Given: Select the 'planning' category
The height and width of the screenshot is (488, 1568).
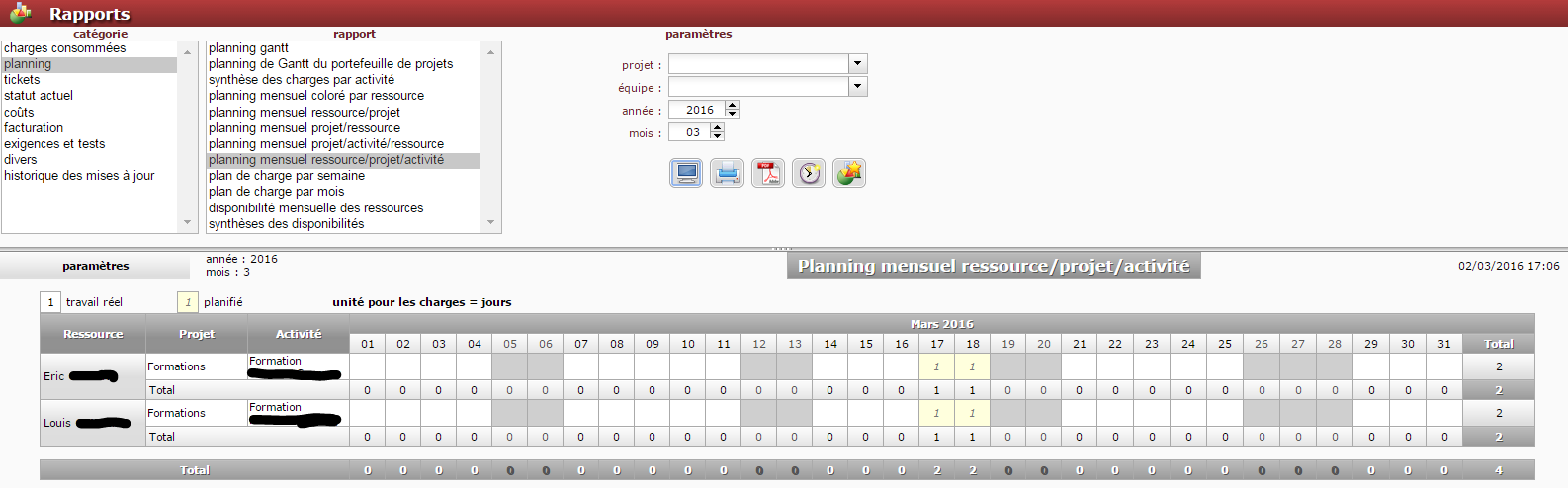Looking at the screenshot, I should 89,64.
